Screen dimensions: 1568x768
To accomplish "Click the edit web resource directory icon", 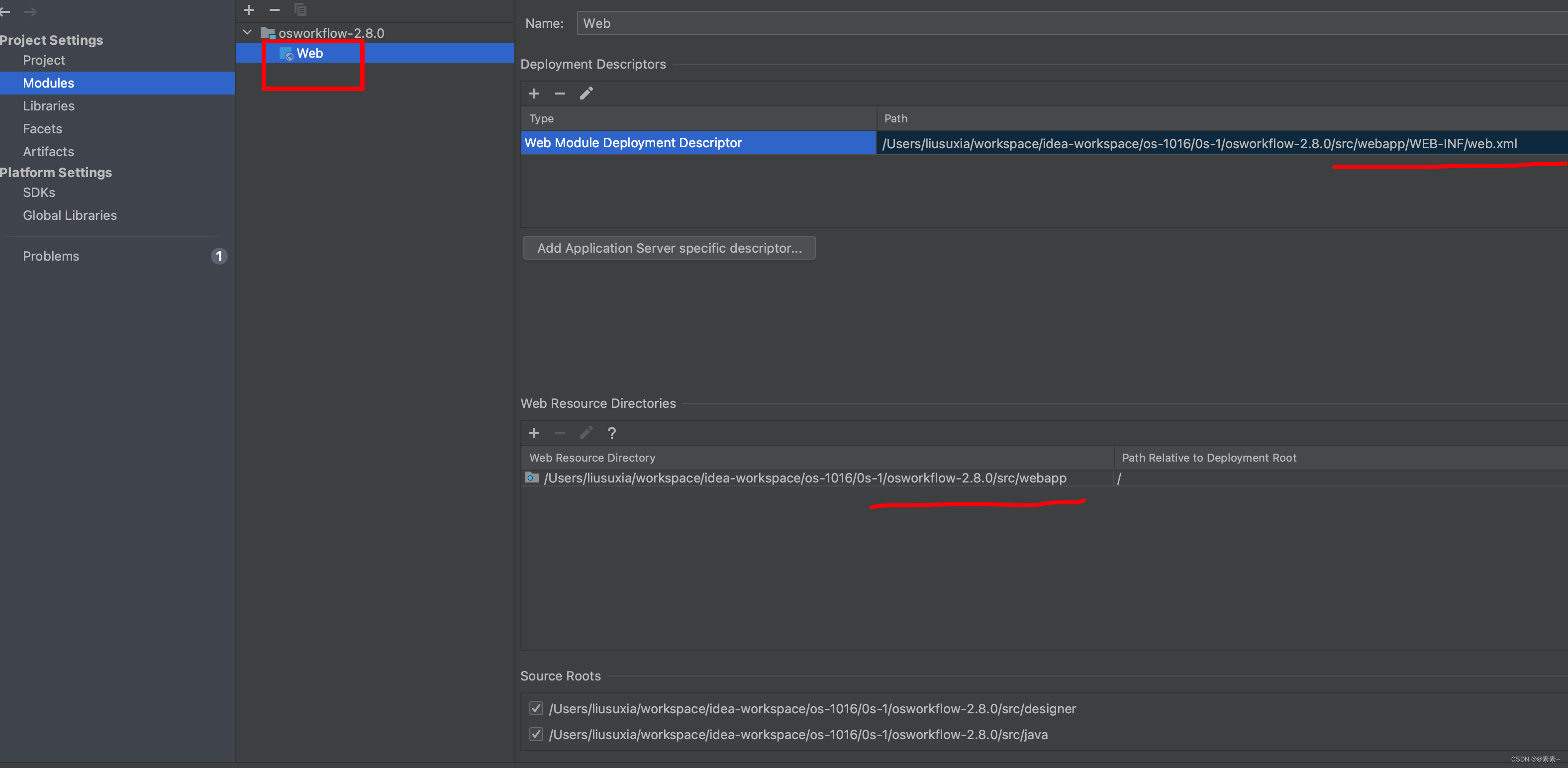I will pyautogui.click(x=586, y=432).
